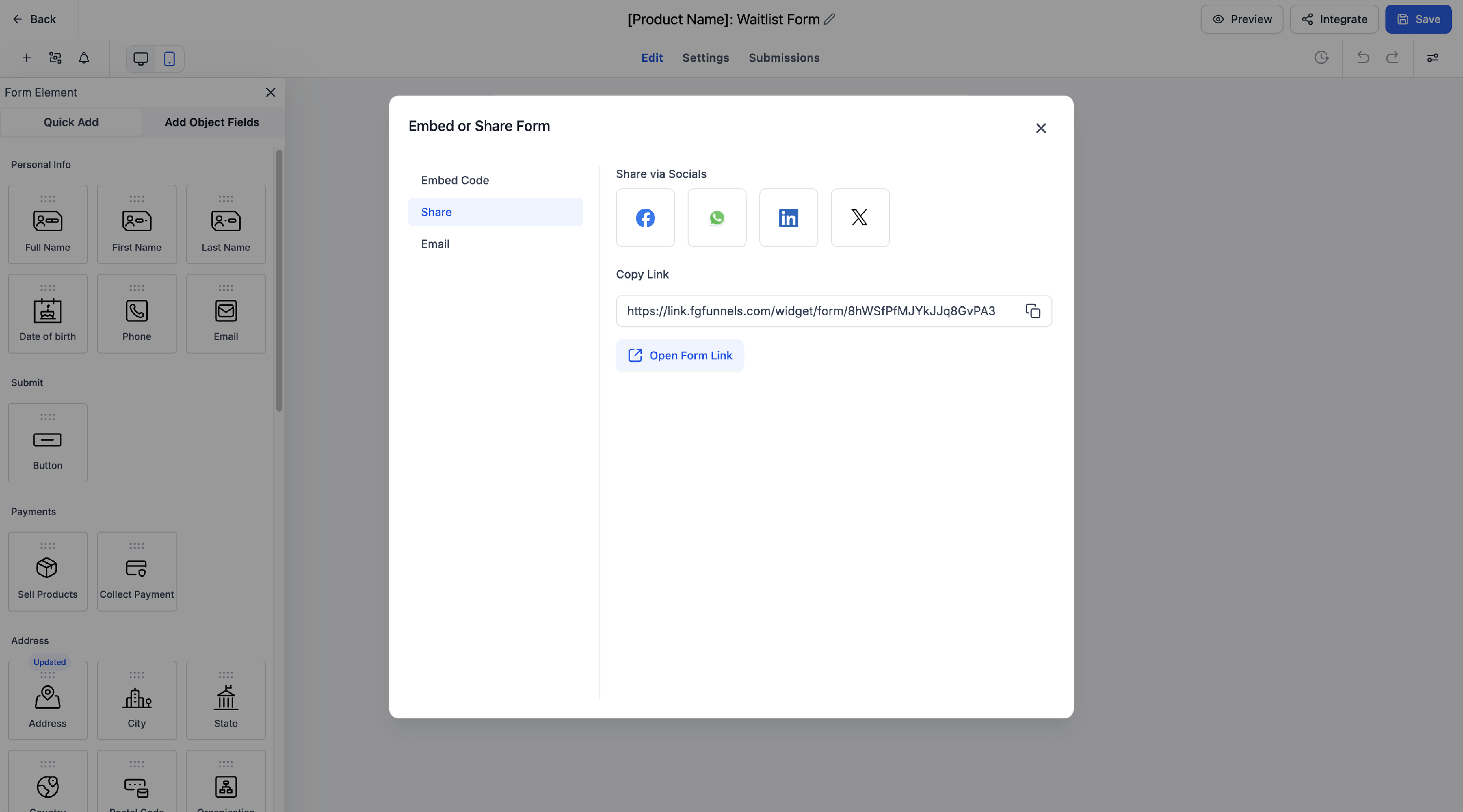1463x812 pixels.
Task: Enable the Email form element
Action: [225, 314]
